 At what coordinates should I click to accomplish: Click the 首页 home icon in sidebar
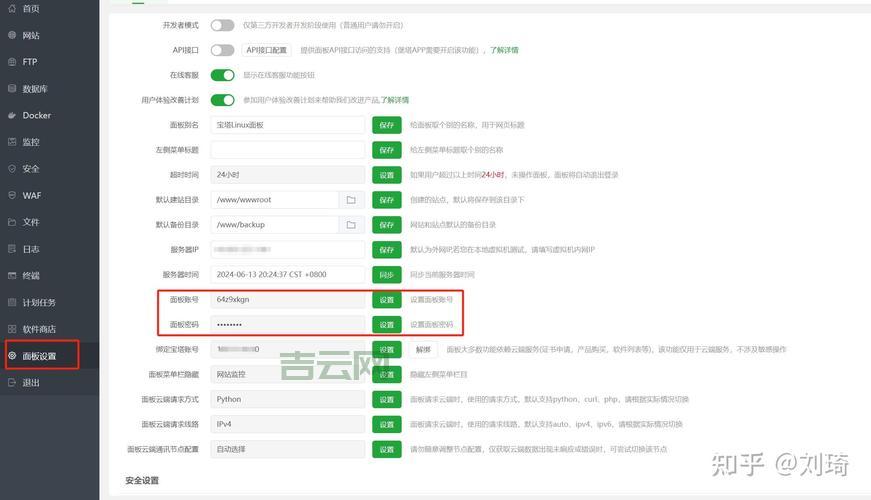click(x=11, y=9)
